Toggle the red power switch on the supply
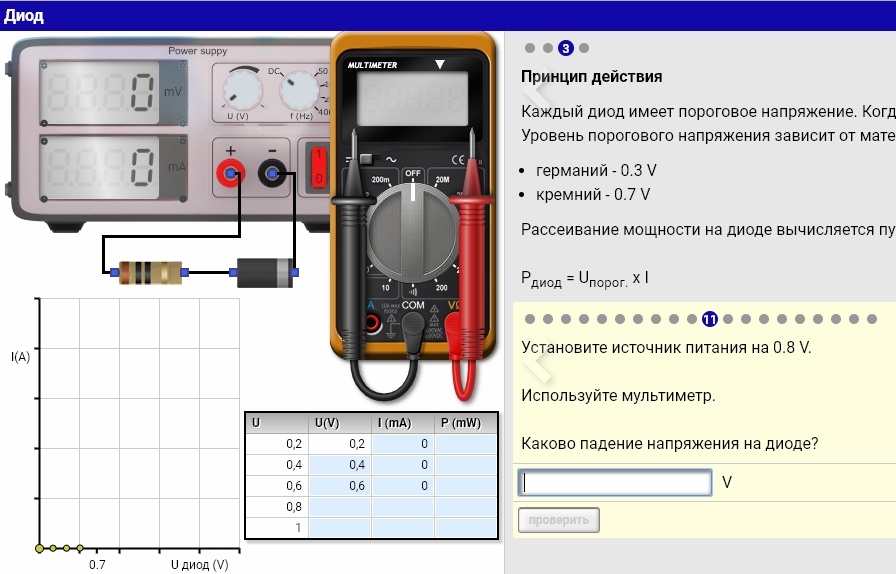This screenshot has height=574, width=896. pos(319,166)
